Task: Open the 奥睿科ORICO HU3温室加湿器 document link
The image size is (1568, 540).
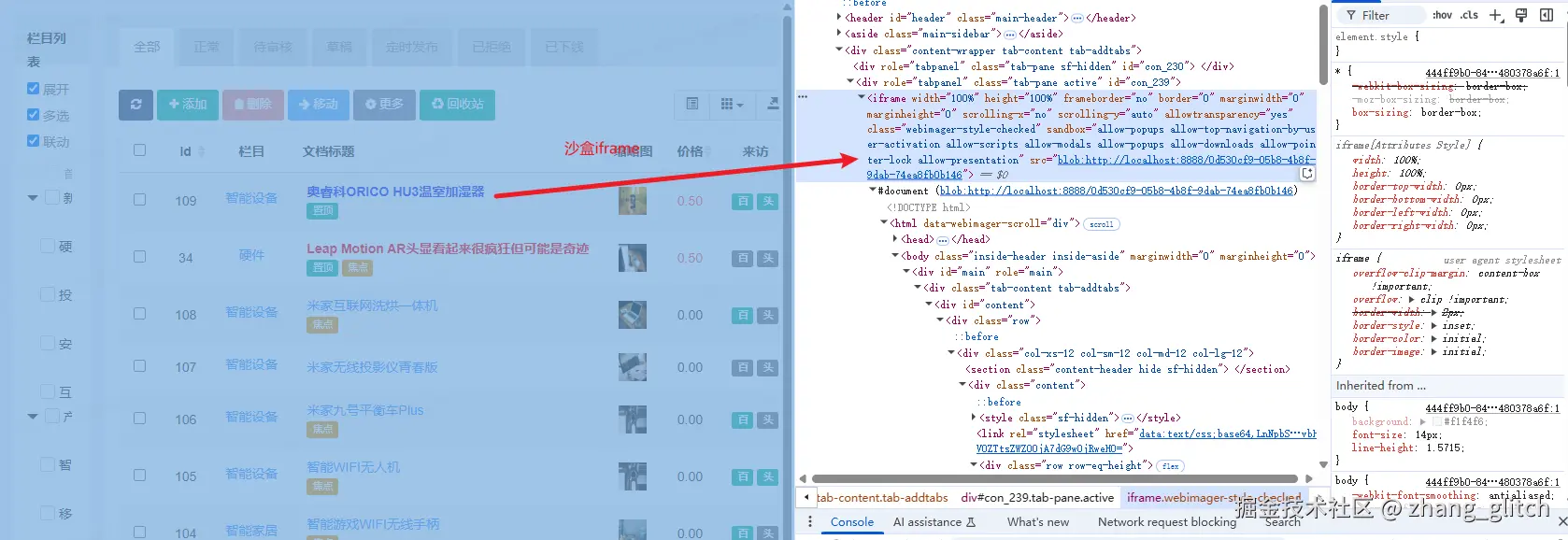Action: pyautogui.click(x=395, y=192)
